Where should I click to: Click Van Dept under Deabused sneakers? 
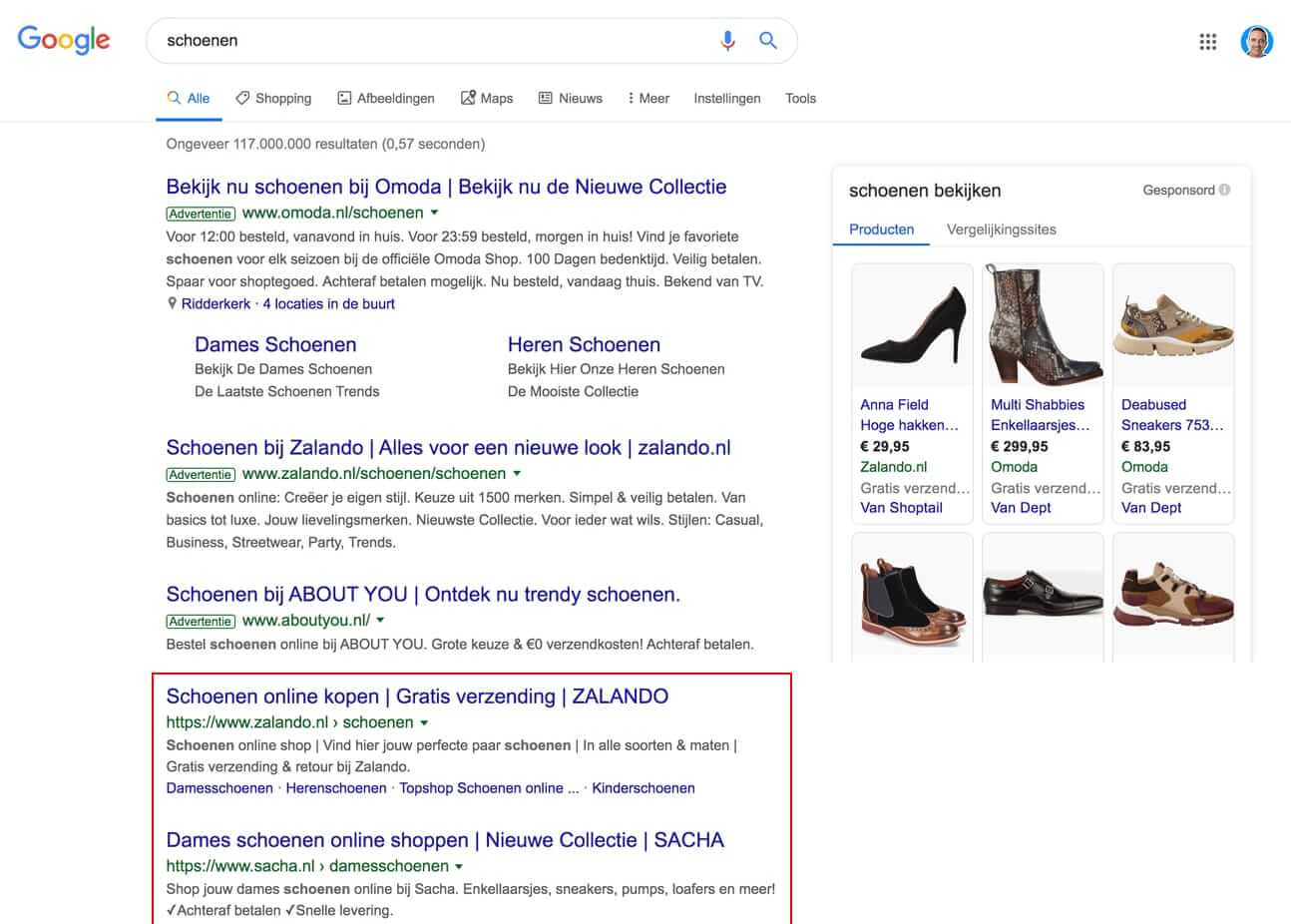pyautogui.click(x=1151, y=508)
